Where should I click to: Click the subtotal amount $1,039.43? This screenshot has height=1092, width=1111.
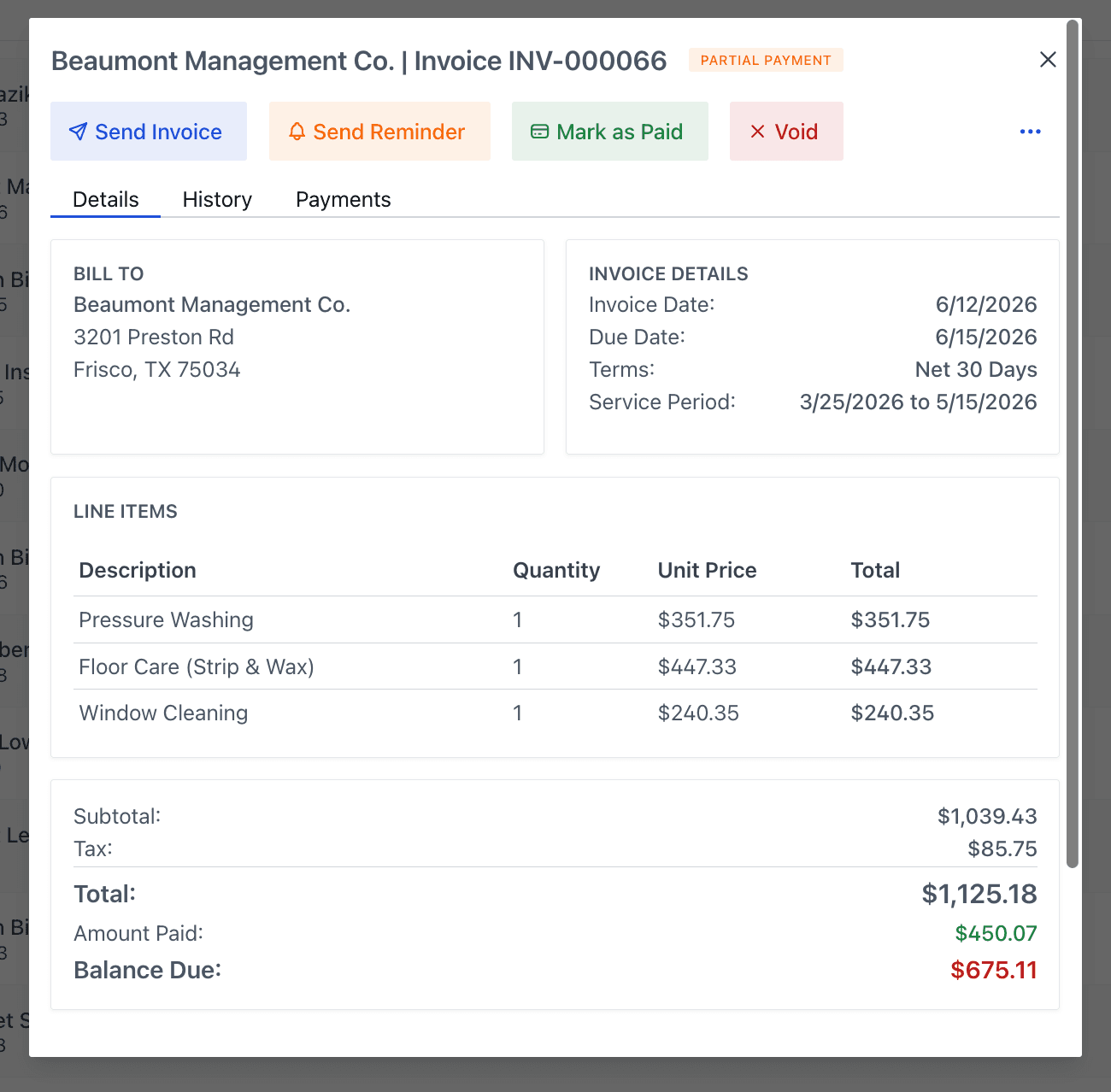pyautogui.click(x=987, y=816)
